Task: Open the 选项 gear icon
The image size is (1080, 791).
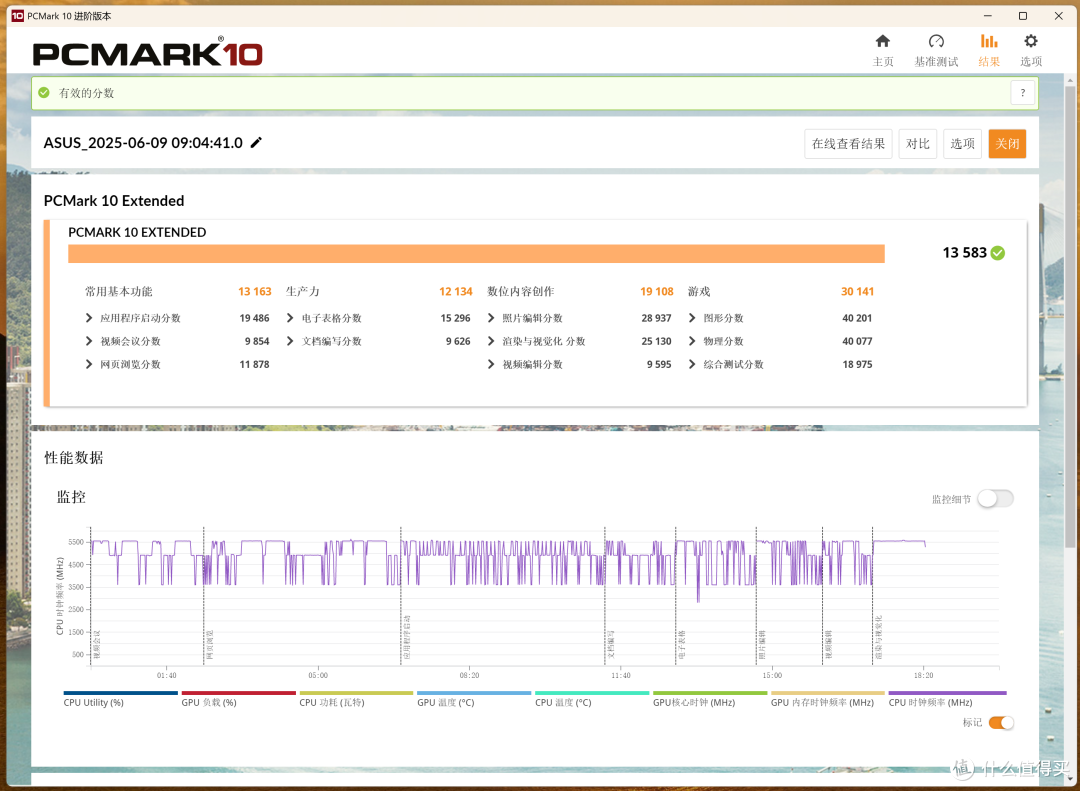Action: click(x=1030, y=41)
